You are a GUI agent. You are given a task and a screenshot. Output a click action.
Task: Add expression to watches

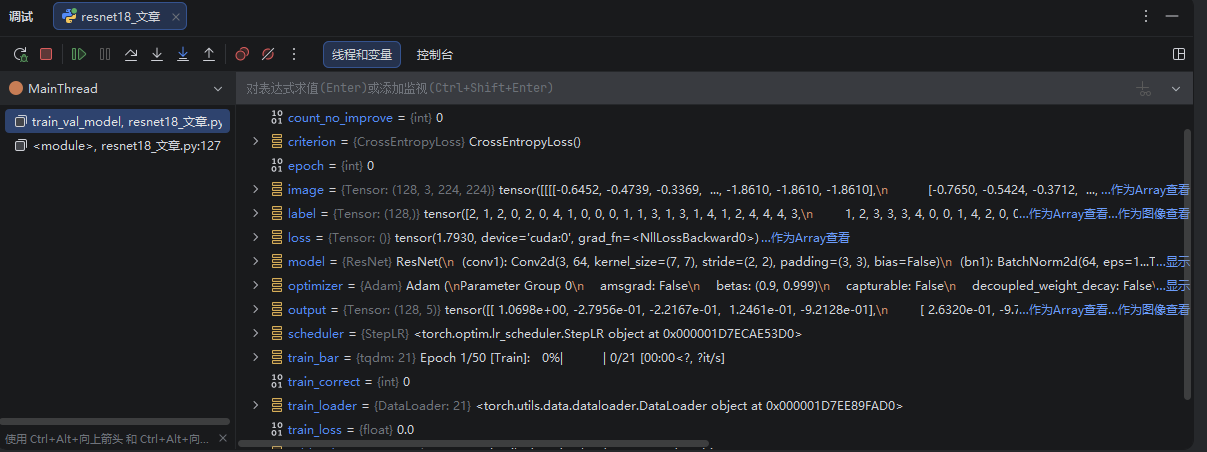click(x=1143, y=88)
